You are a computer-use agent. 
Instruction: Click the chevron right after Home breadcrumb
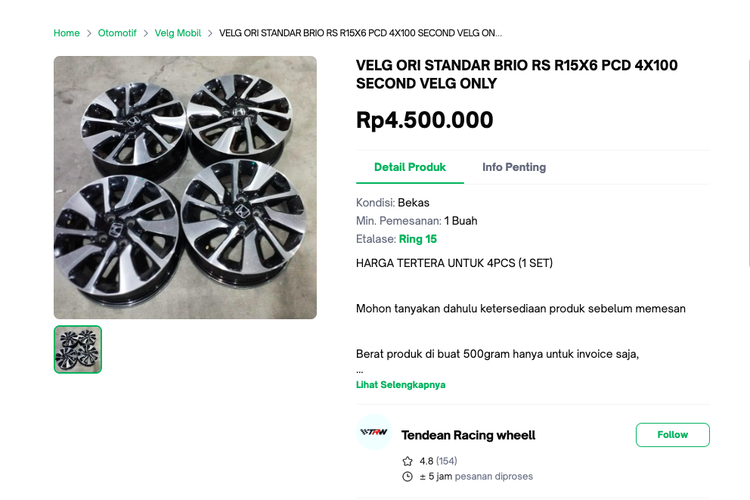click(89, 33)
